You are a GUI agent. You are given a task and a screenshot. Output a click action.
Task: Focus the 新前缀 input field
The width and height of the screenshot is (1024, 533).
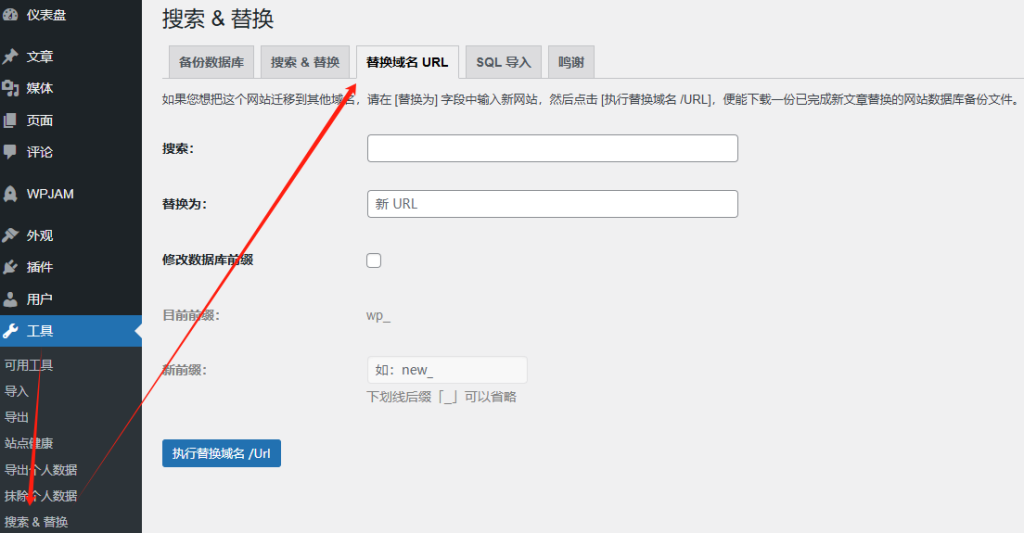pyautogui.click(x=447, y=370)
